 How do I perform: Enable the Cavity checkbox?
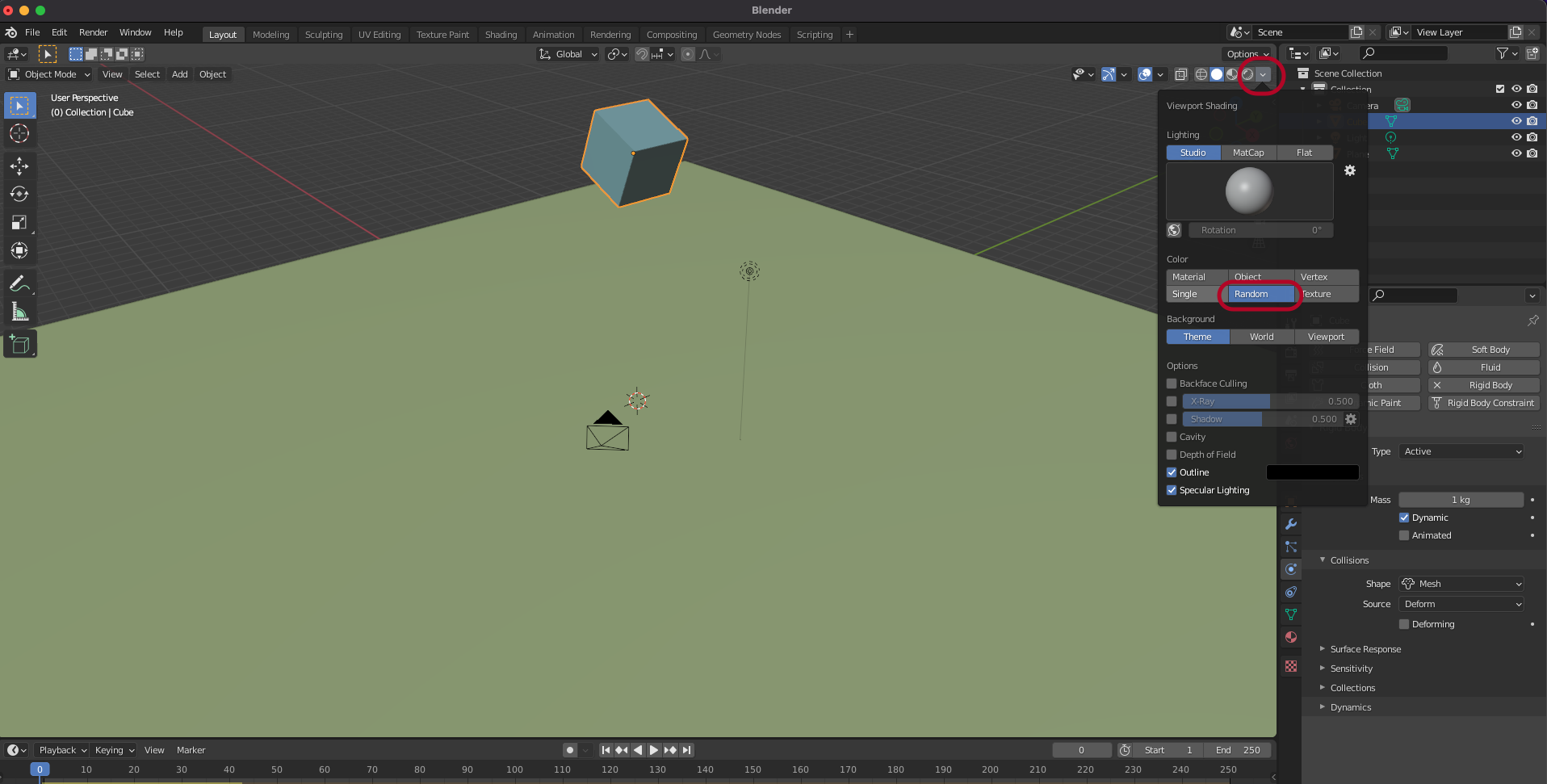[1172, 437]
